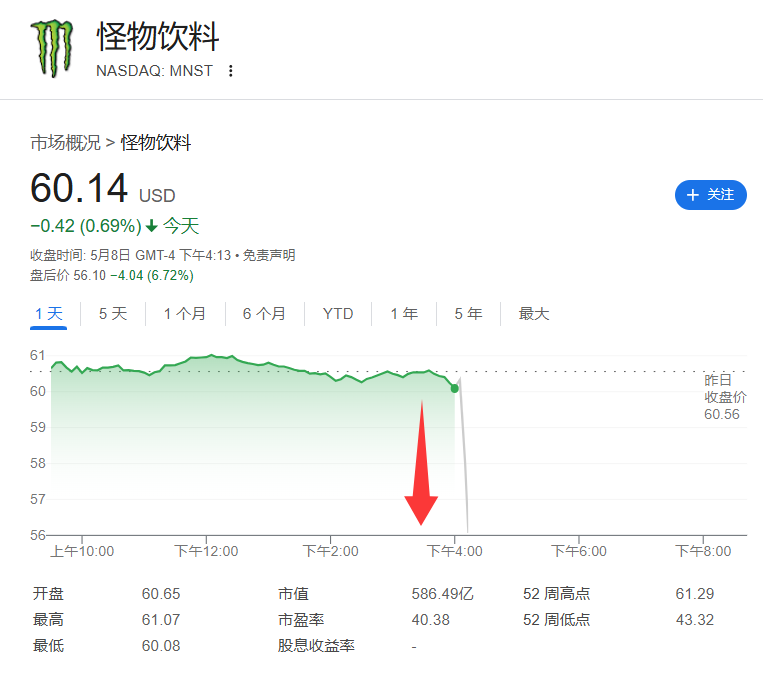Image resolution: width=763 pixels, height=677 pixels.
Task: Click the 昨日收盘价 60.56 label
Action: 725,397
